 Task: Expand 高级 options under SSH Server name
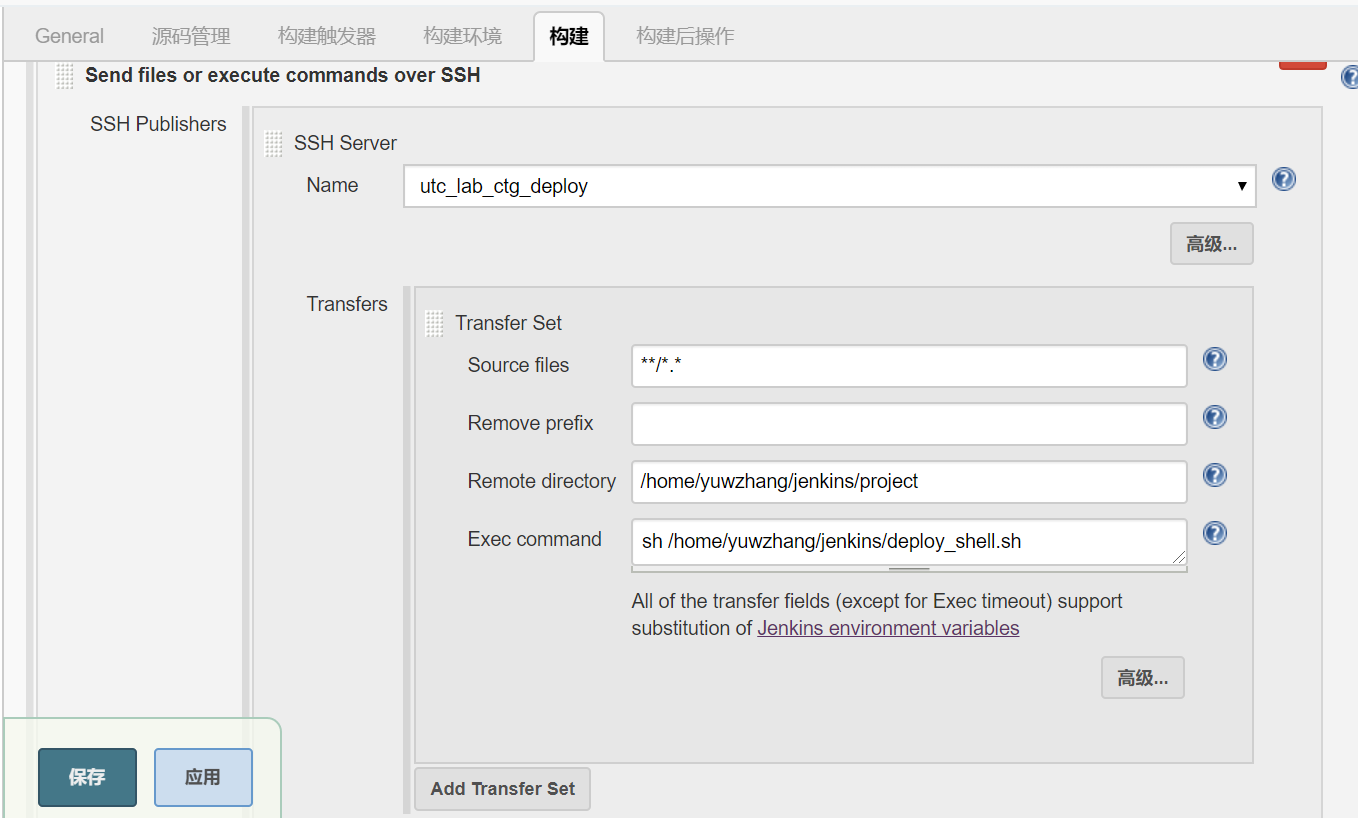click(x=1211, y=244)
